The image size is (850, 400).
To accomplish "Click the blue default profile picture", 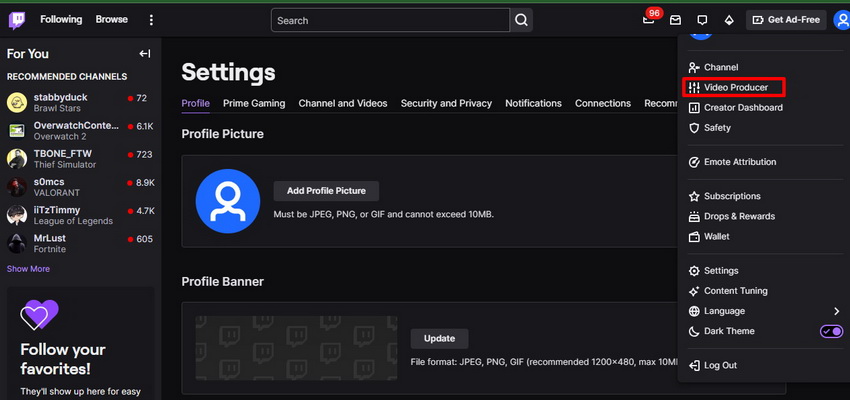I will click(228, 201).
